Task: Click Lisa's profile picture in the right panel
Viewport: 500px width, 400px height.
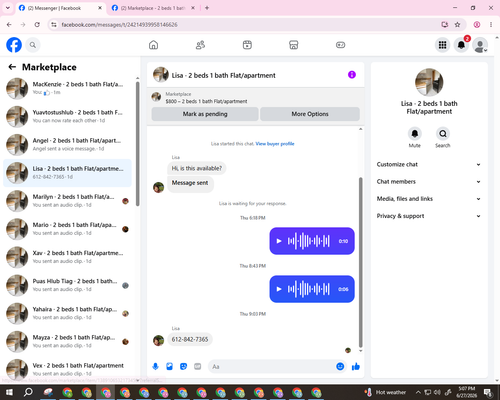Action: [x=429, y=82]
